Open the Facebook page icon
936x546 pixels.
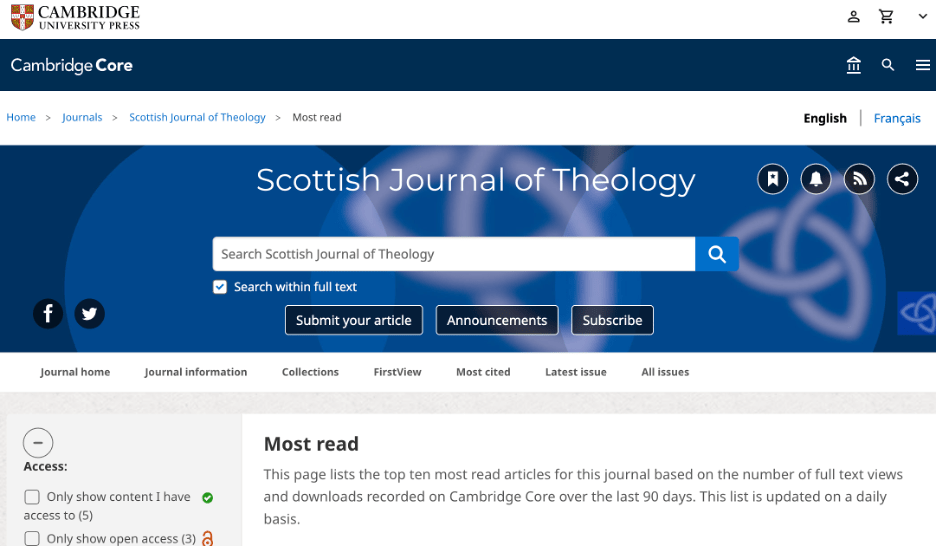[x=48, y=314]
